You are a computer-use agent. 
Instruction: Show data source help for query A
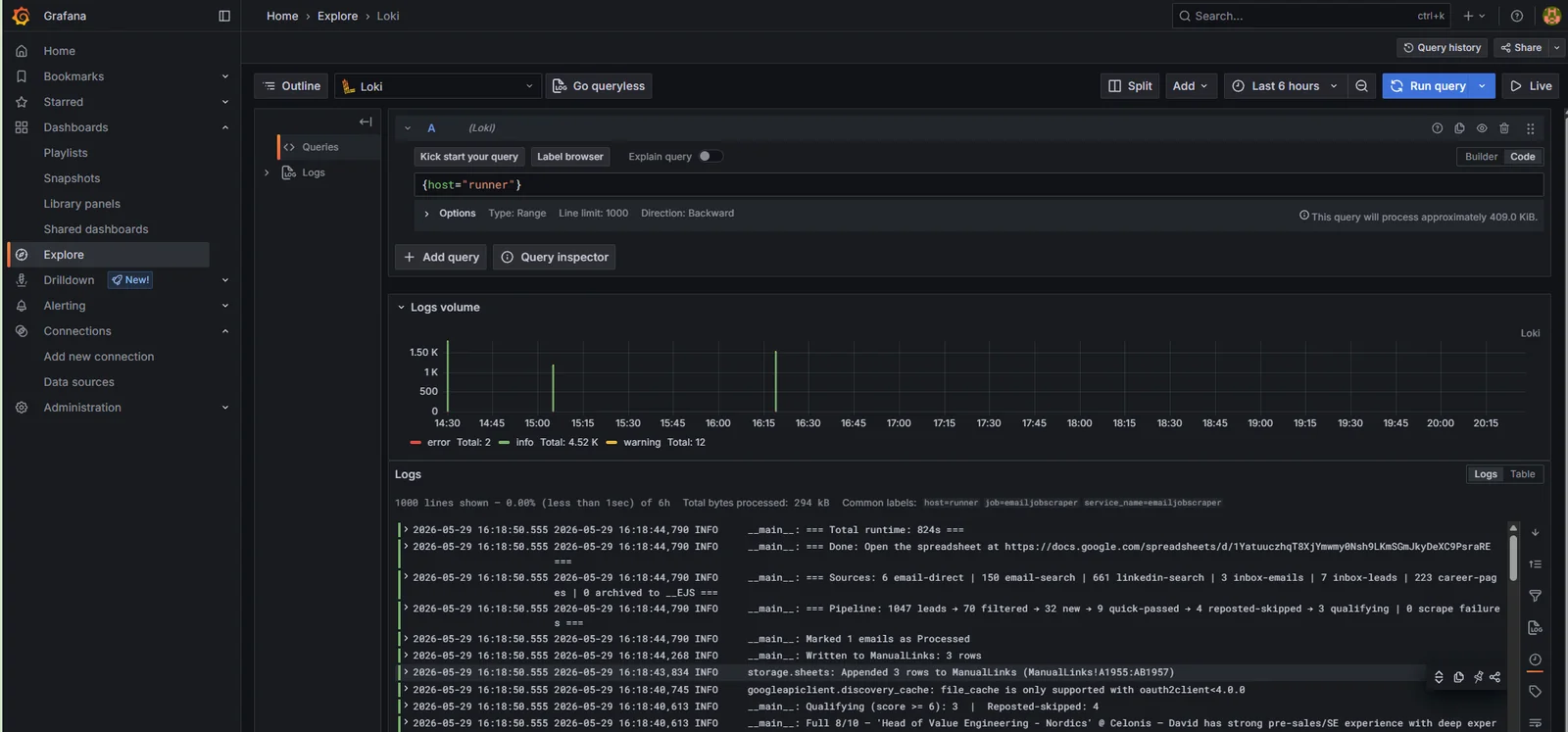(1437, 128)
